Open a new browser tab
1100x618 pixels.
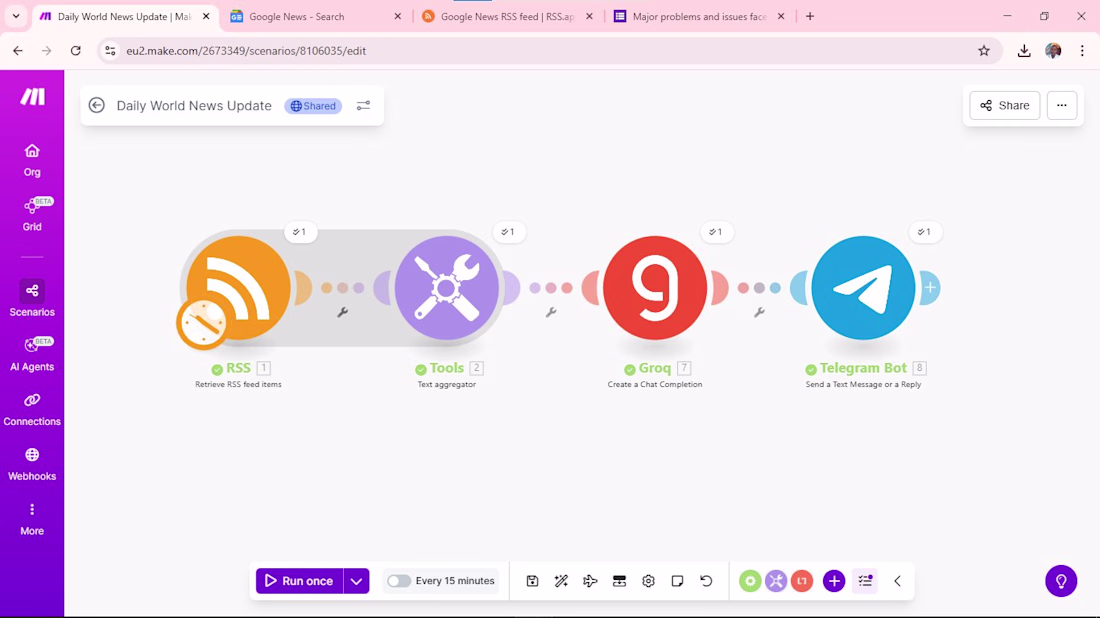[810, 16]
